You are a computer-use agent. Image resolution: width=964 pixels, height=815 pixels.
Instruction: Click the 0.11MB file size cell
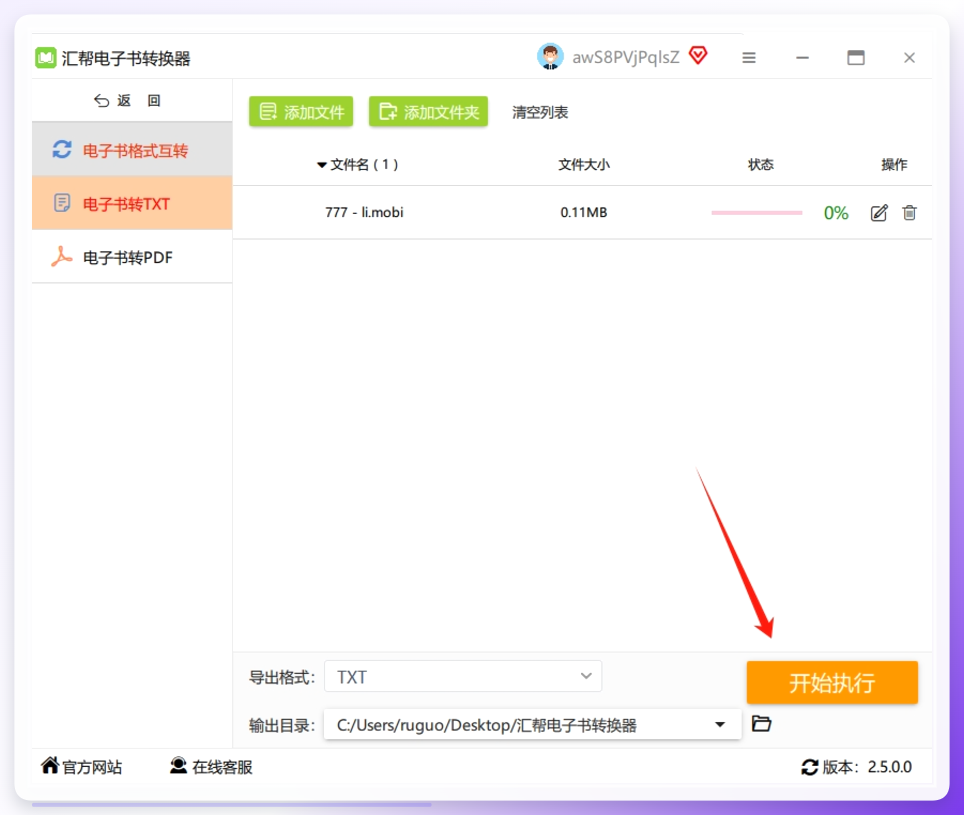click(583, 213)
